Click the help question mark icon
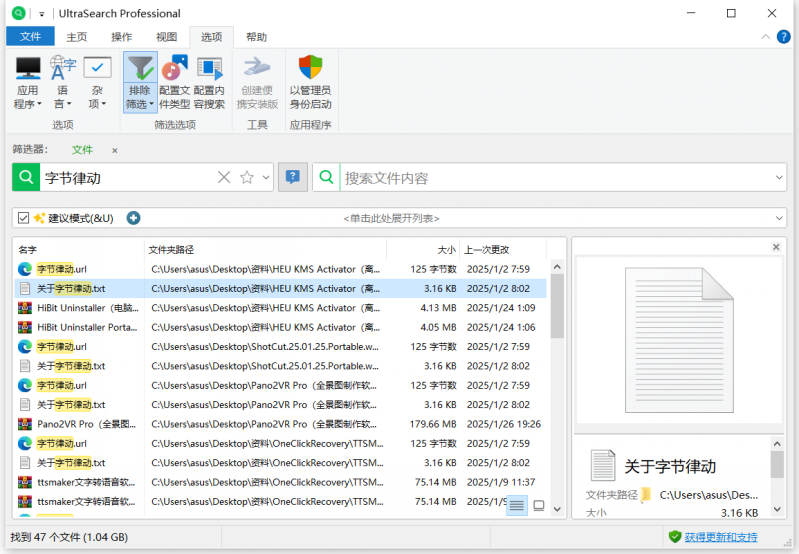Screen dimensions: 799x554 click(x=783, y=37)
